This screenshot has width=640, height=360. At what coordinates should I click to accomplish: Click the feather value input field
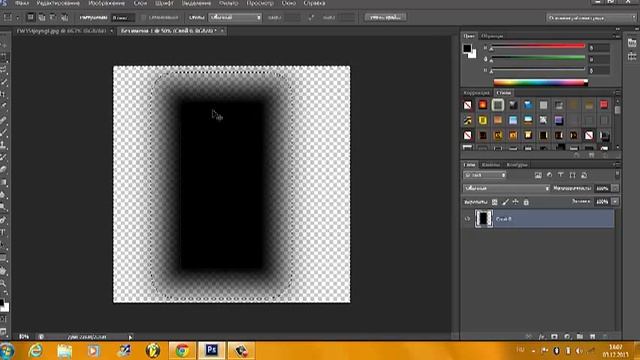click(x=123, y=18)
